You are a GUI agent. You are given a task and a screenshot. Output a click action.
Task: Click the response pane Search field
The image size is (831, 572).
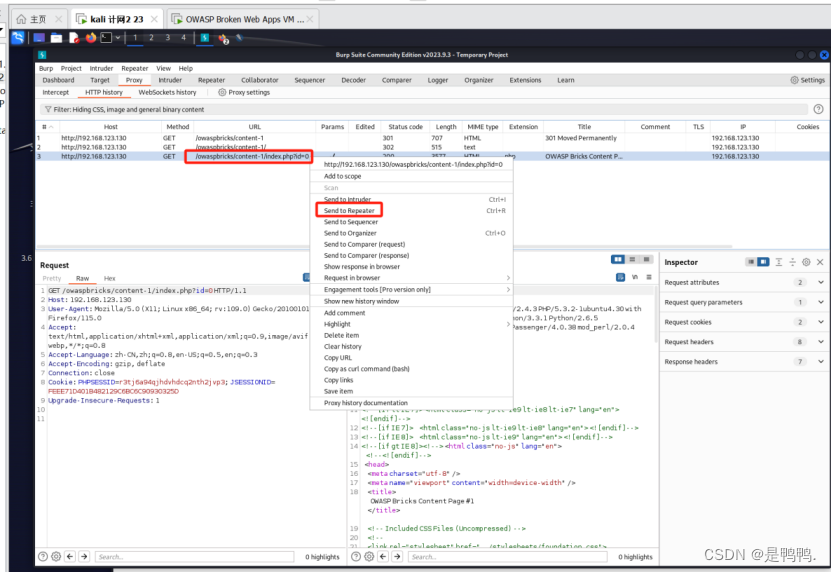509,557
